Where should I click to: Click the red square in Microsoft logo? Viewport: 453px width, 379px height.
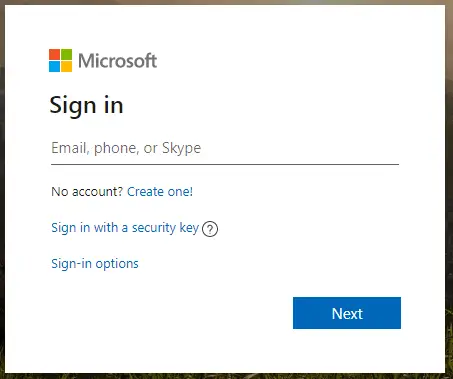(54, 54)
